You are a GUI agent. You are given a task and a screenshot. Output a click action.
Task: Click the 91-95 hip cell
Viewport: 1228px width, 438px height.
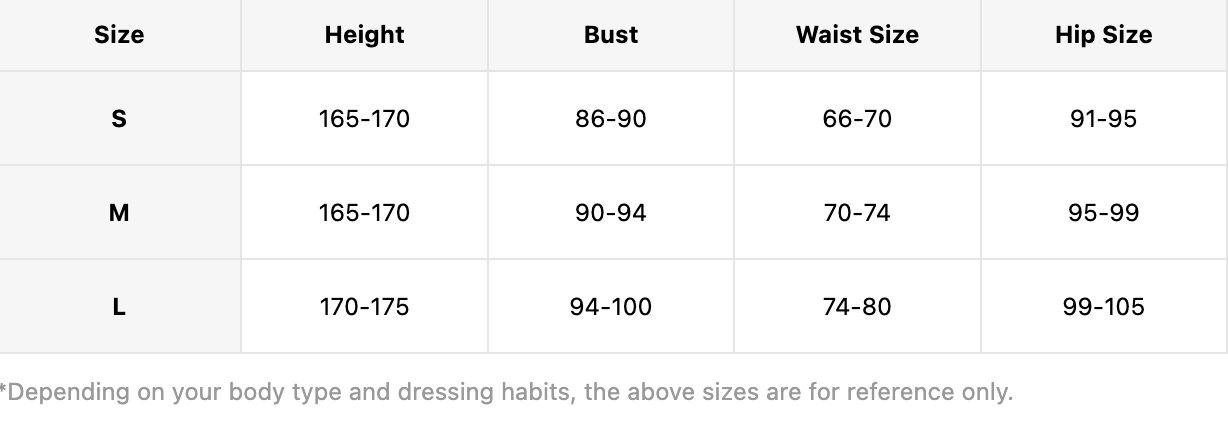(1104, 119)
